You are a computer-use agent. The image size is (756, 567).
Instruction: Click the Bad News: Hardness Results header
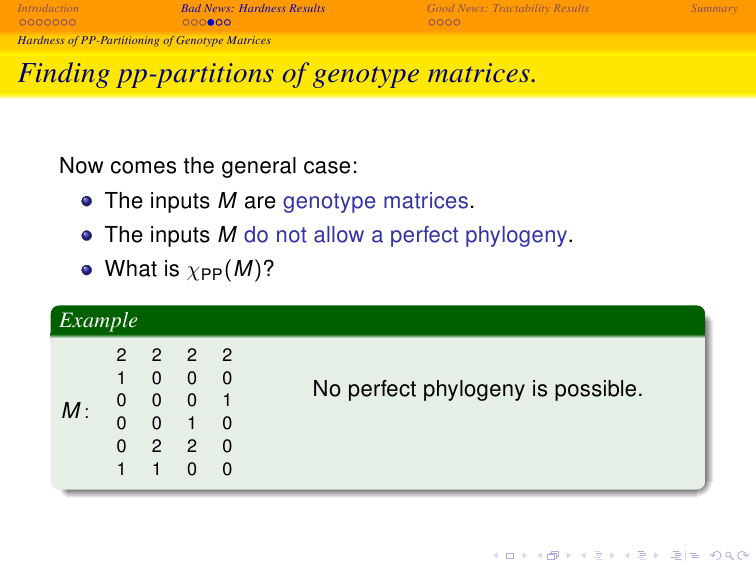pyautogui.click(x=253, y=8)
